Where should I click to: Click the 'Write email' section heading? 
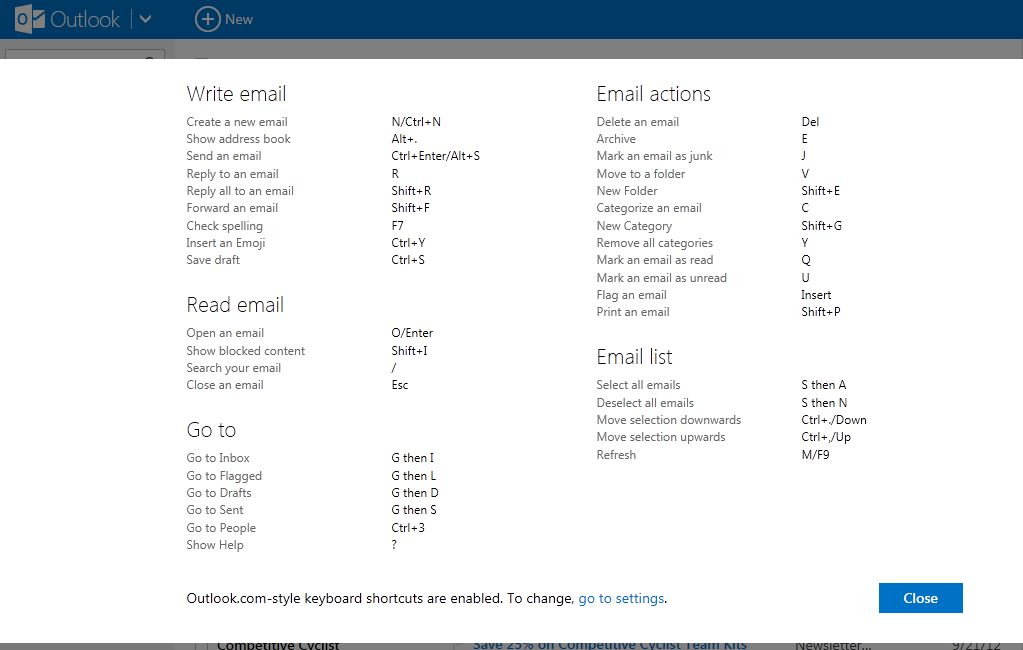point(236,94)
